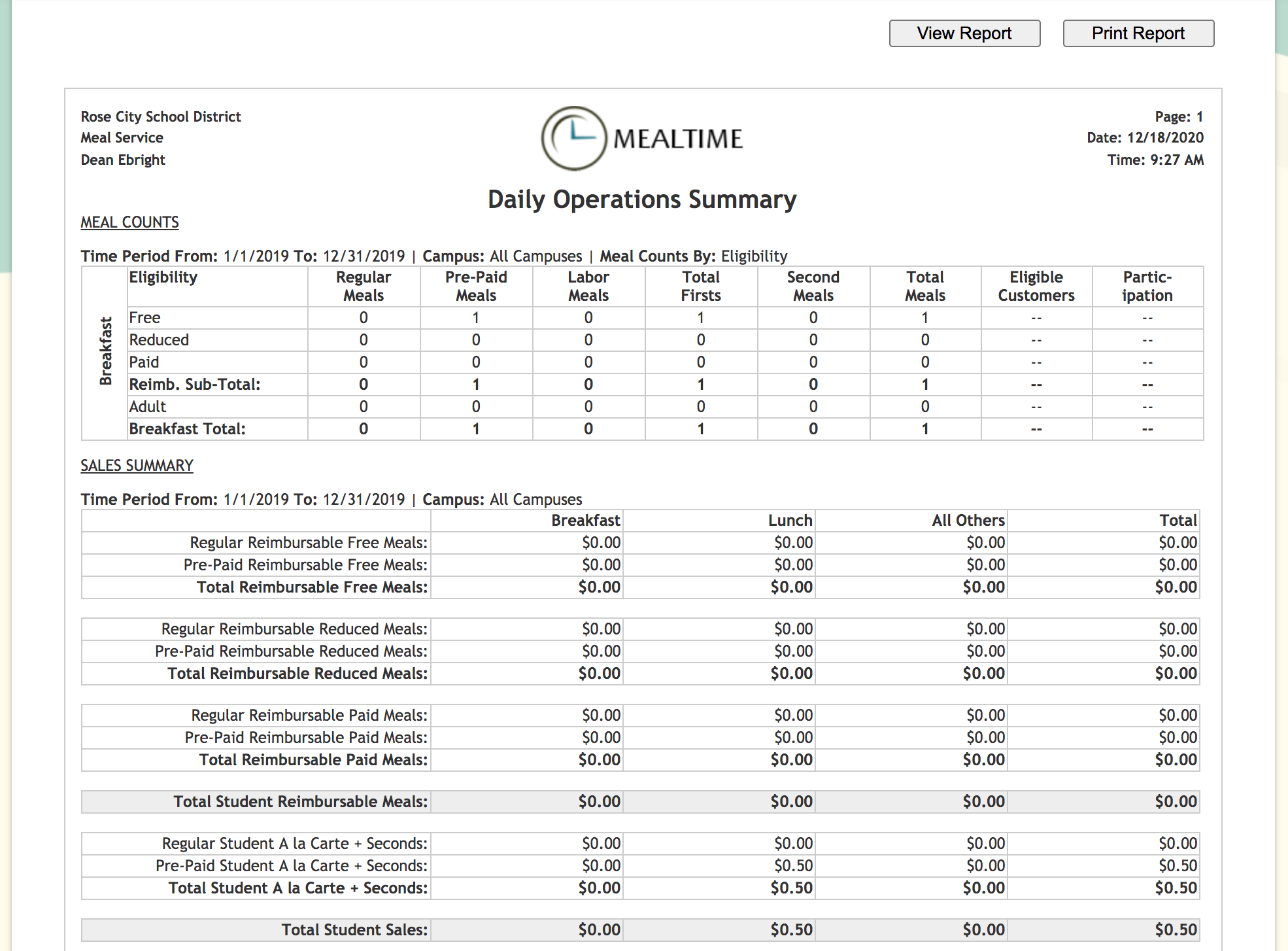Viewport: 1288px width, 951px height.
Task: Click the Mealtime clock logo icon
Action: 574,139
